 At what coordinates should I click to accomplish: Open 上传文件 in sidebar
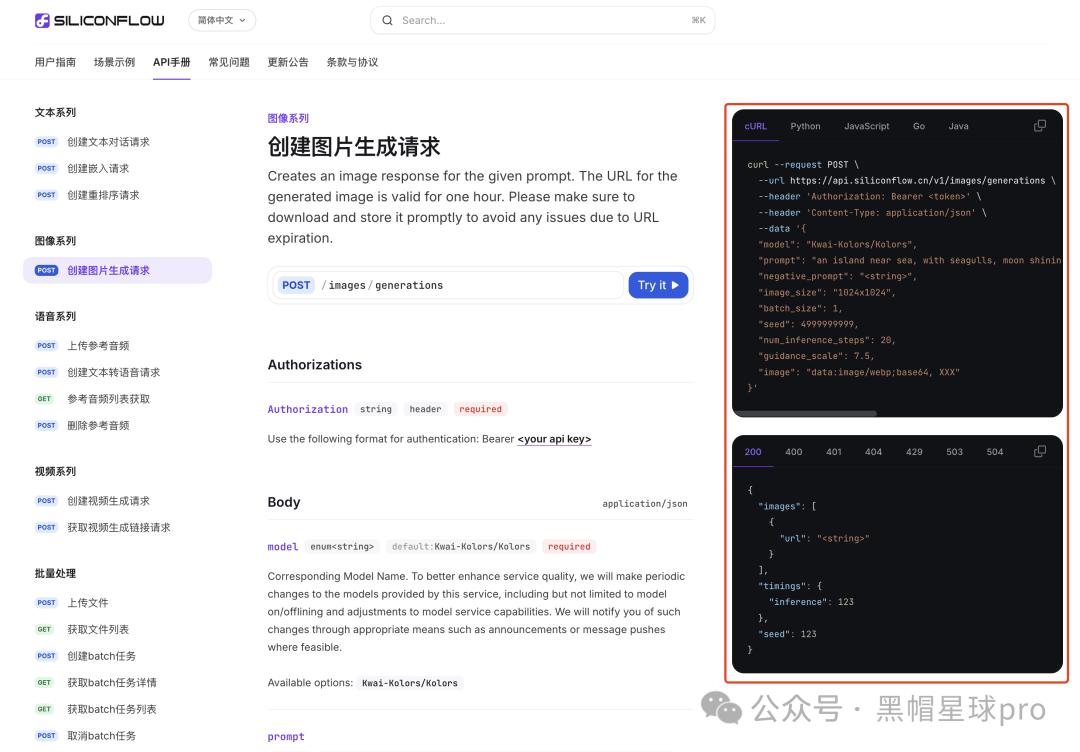coord(87,603)
